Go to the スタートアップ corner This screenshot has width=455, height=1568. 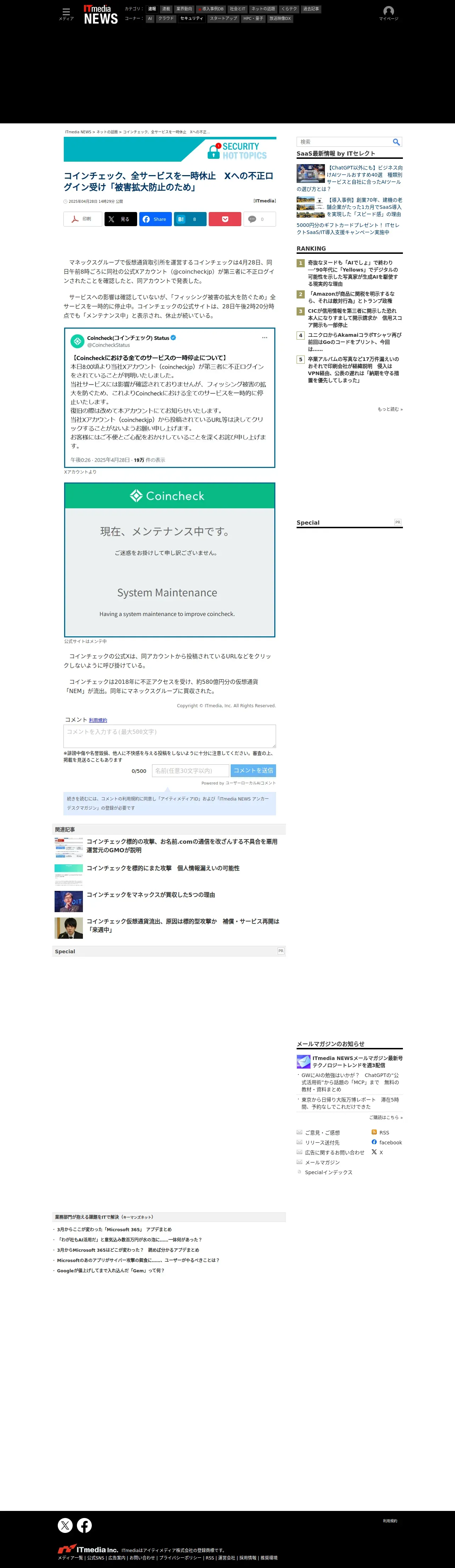223,19
